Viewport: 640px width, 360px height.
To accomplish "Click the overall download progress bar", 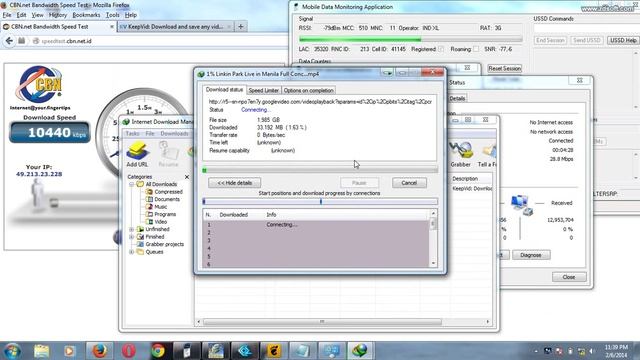I will 320,170.
